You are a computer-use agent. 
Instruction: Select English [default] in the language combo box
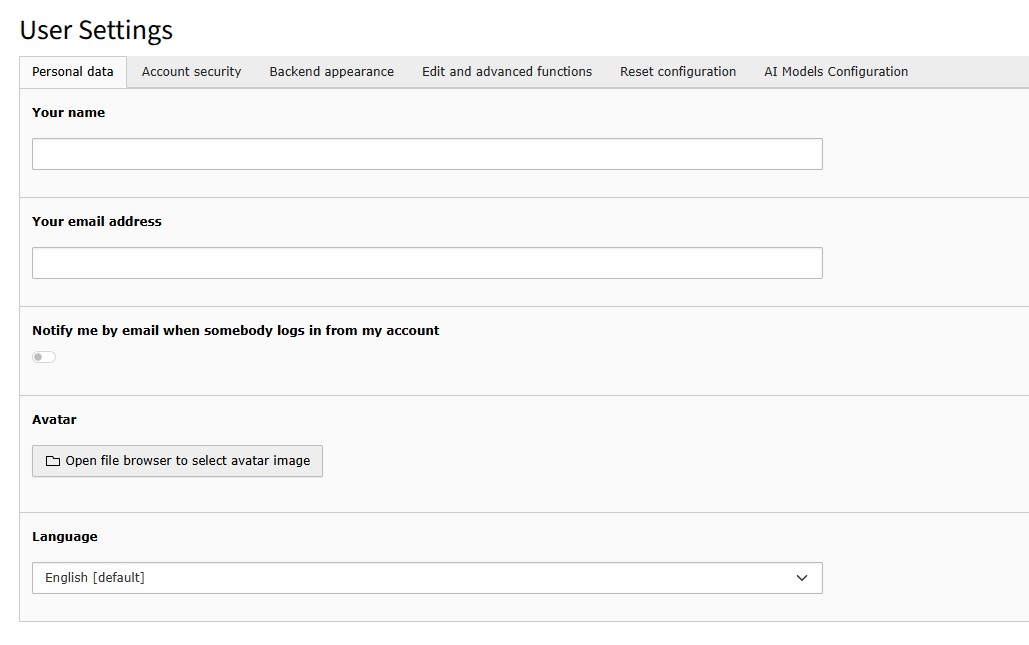pos(427,578)
